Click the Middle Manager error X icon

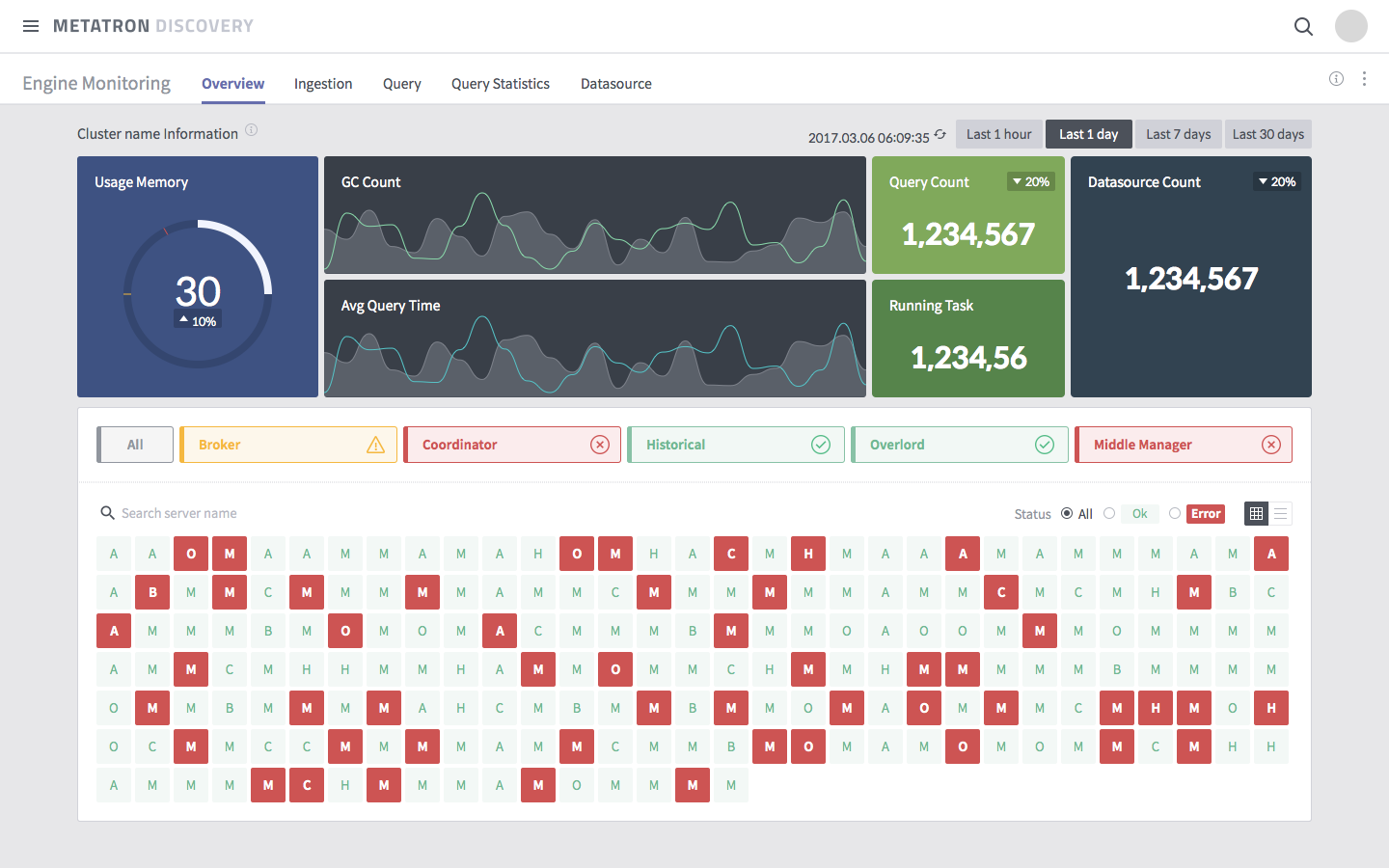1271,445
